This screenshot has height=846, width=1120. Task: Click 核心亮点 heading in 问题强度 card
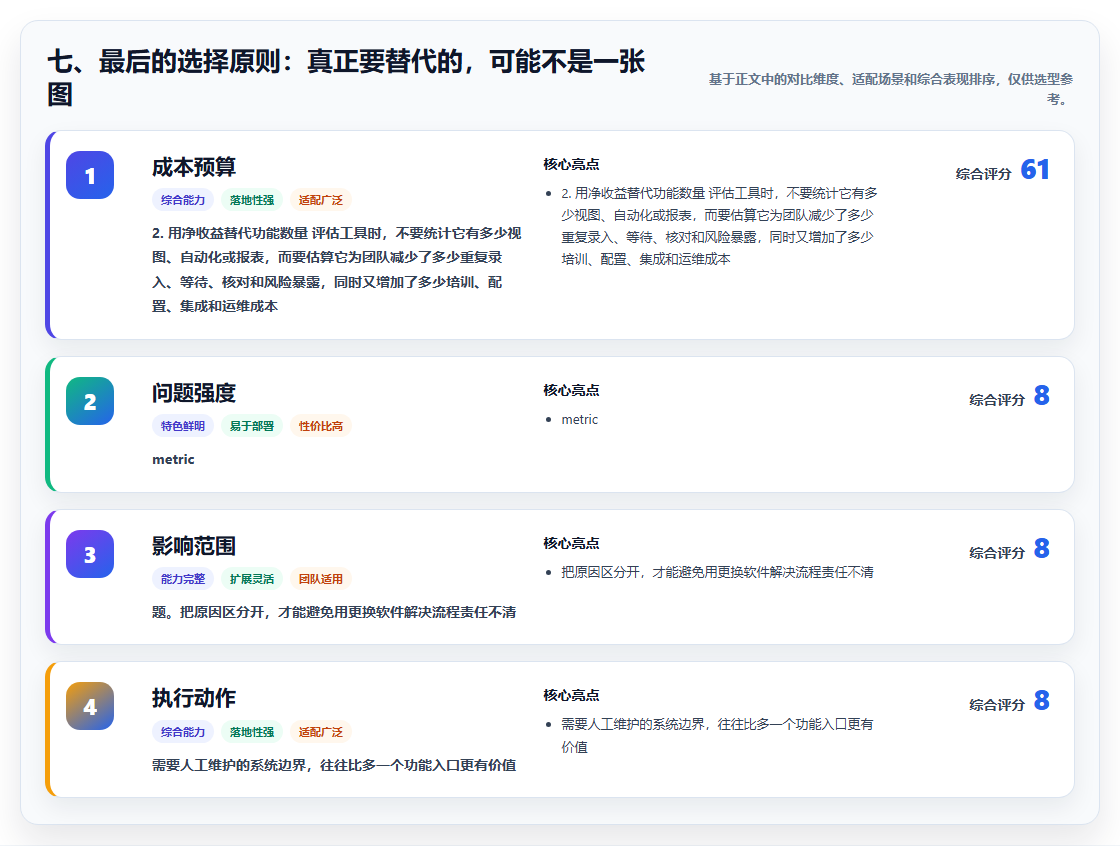[x=571, y=390]
